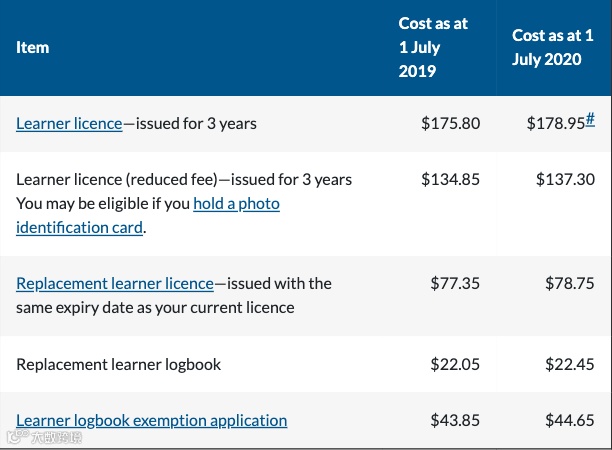Viewport: 612px width, 450px height.
Task: Click the 'Item' column header
Action: pos(33,47)
